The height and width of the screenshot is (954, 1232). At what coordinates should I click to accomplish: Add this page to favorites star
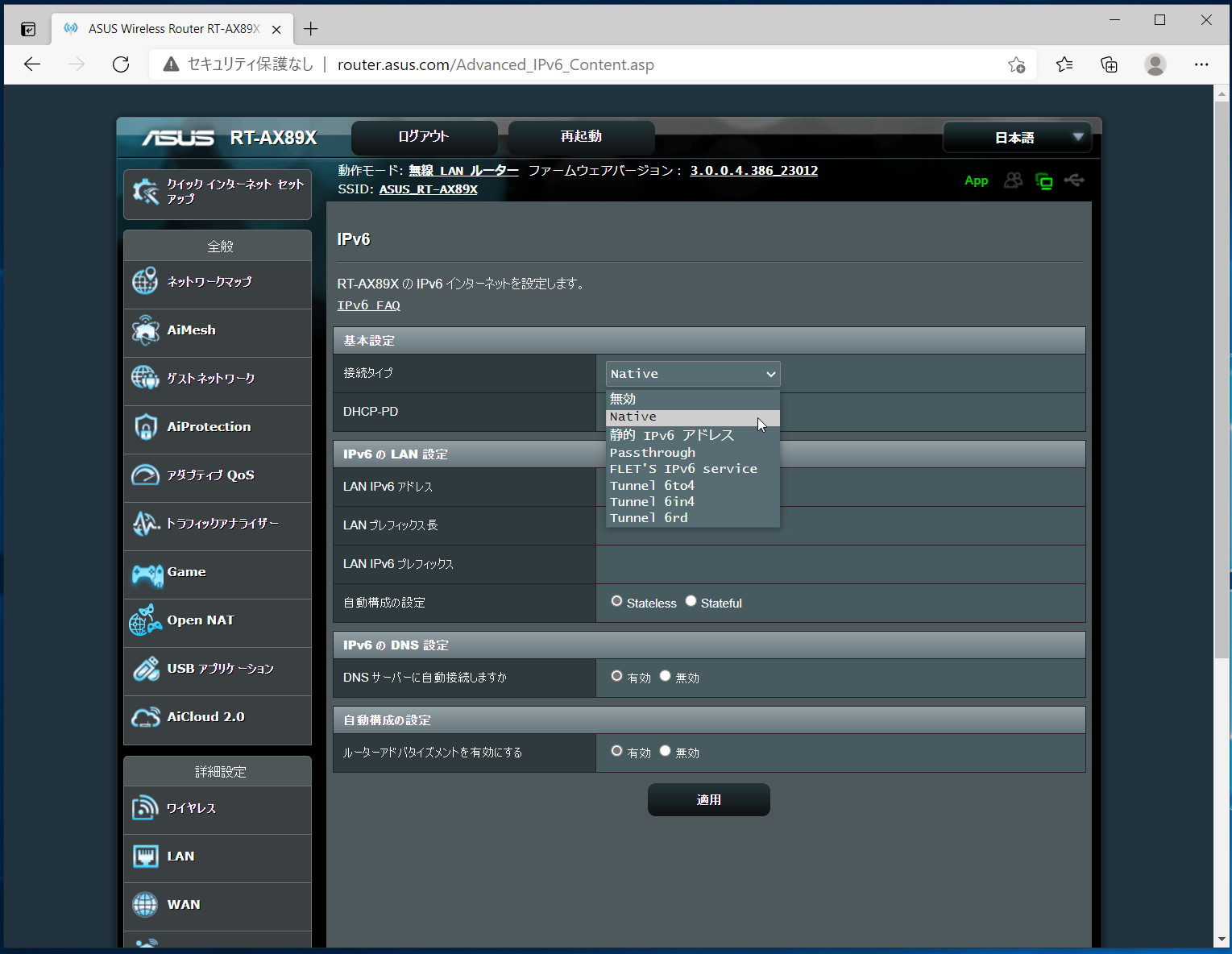click(1017, 64)
